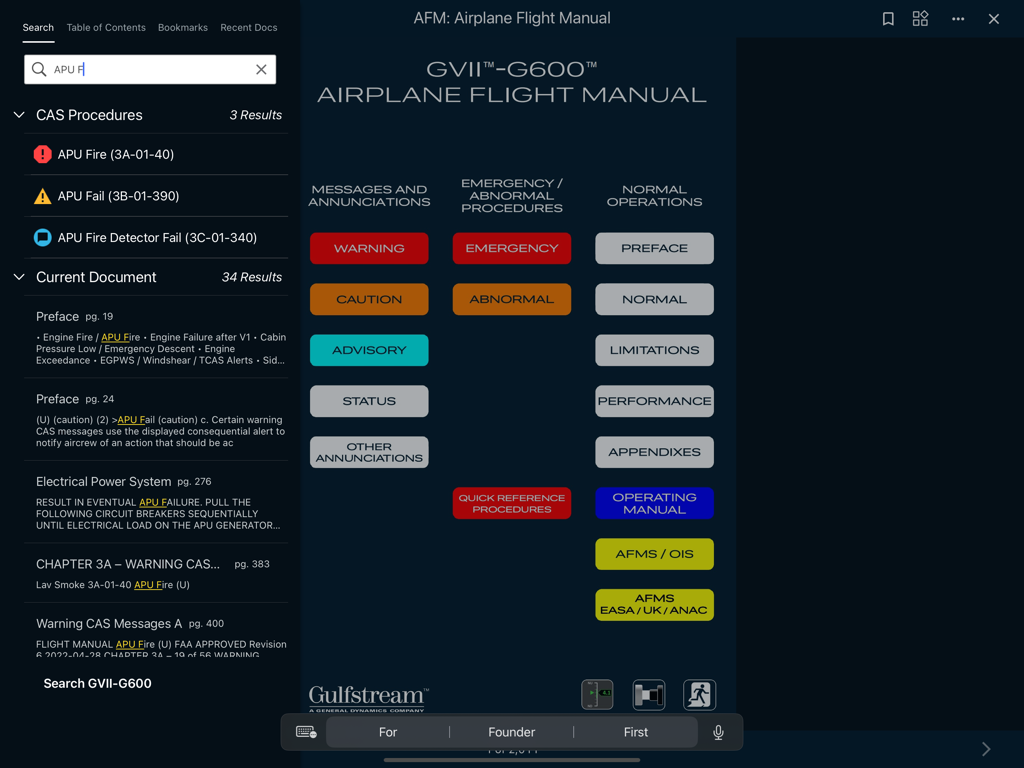
Task: Click the APU Fail caution triangle icon
Action: [x=41, y=196]
